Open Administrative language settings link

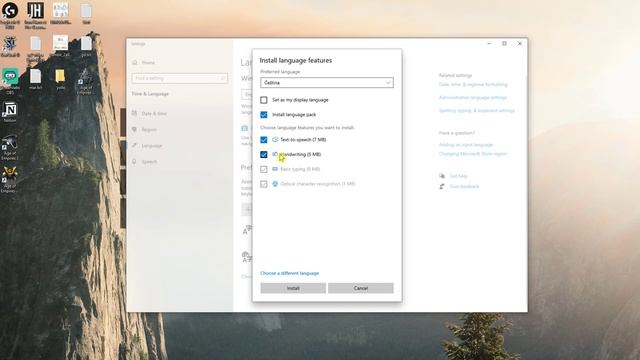click(x=473, y=98)
